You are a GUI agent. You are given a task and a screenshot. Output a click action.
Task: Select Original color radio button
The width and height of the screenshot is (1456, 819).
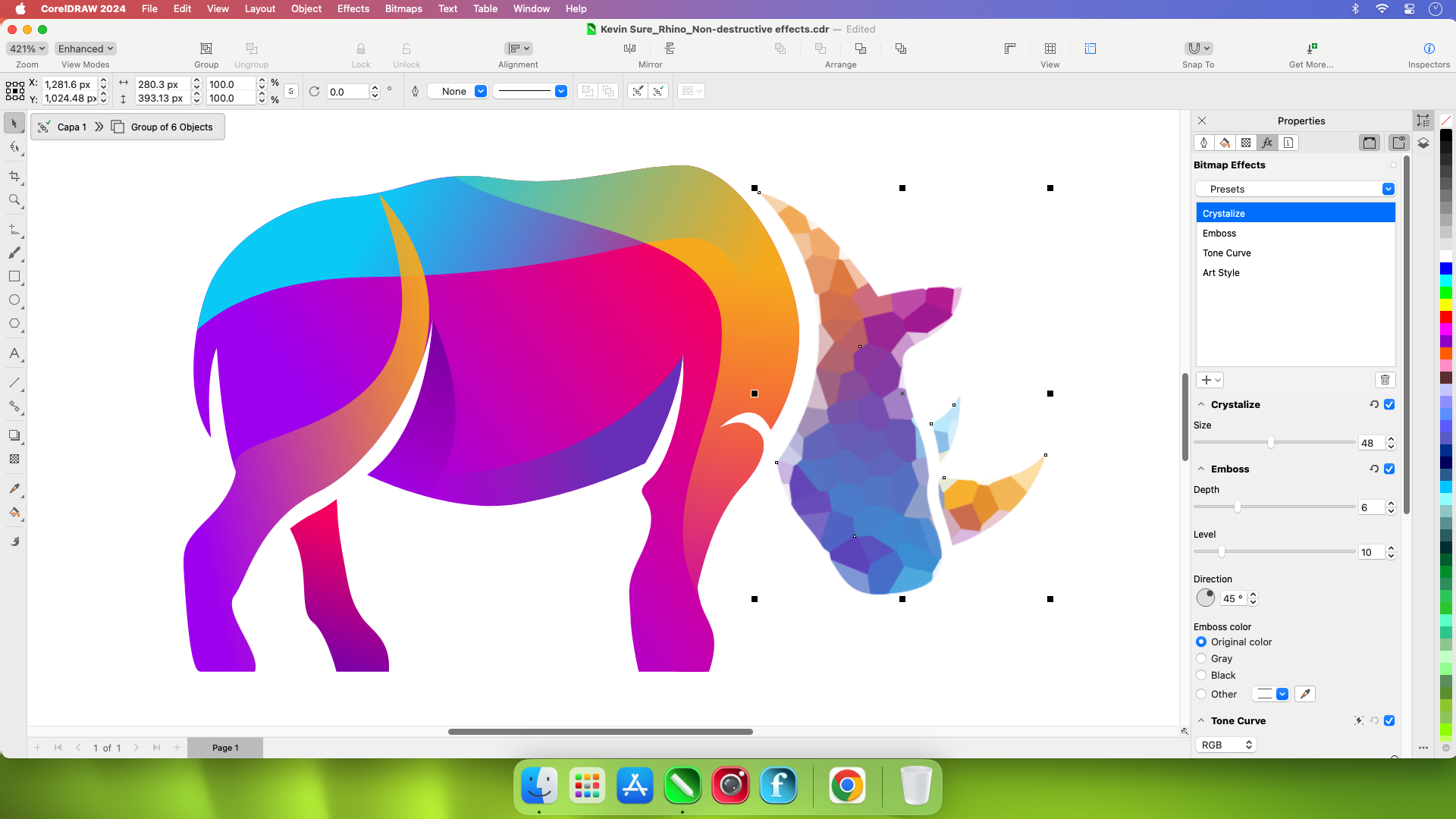1201,641
